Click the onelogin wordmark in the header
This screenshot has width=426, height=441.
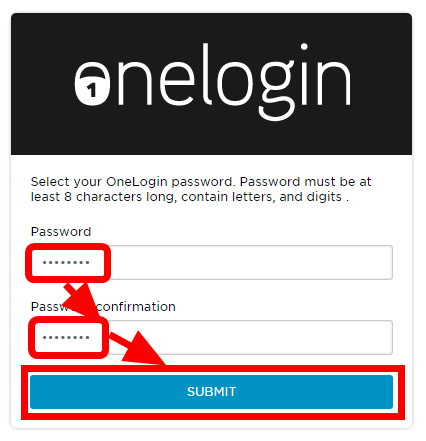coord(212,82)
